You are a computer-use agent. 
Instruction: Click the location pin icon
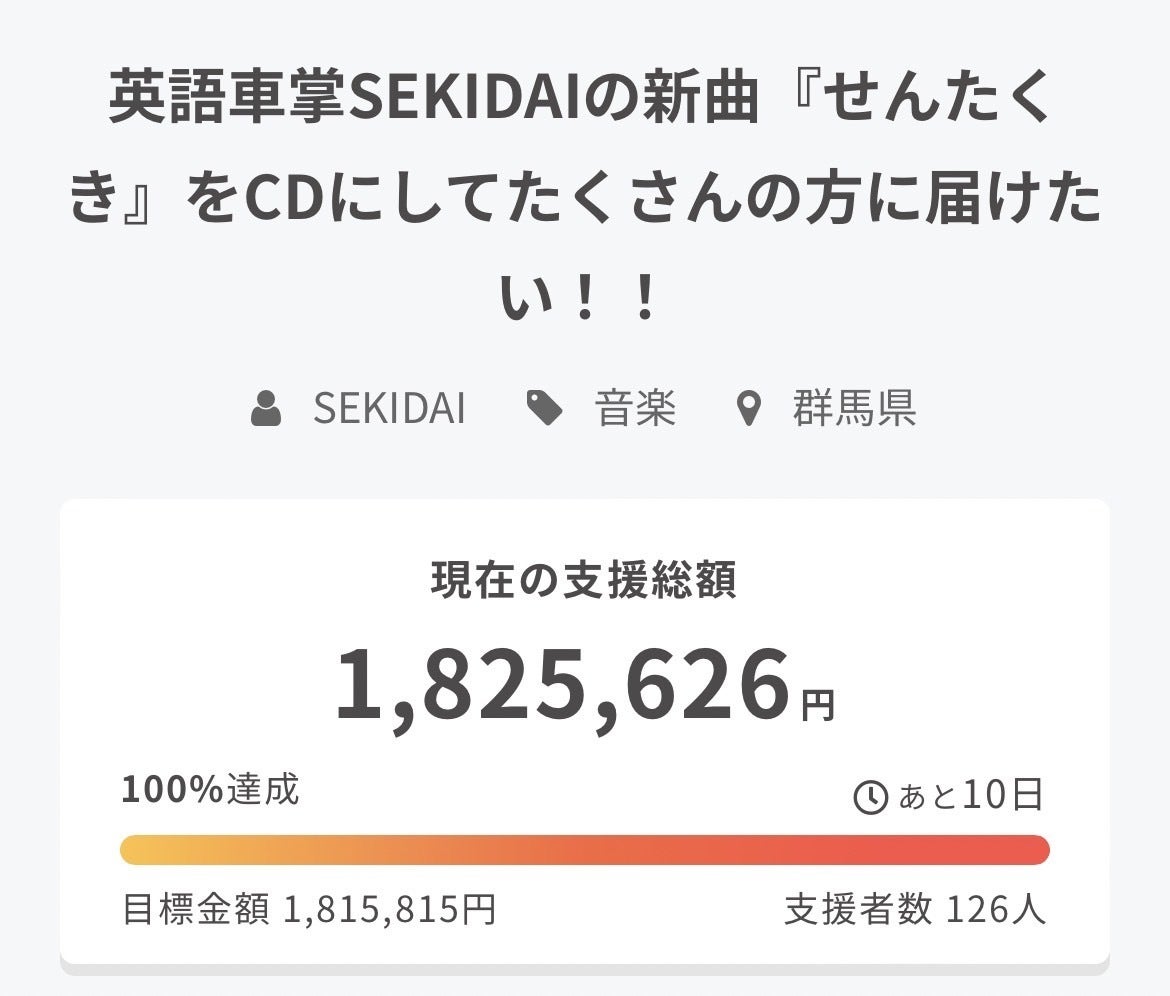click(748, 410)
